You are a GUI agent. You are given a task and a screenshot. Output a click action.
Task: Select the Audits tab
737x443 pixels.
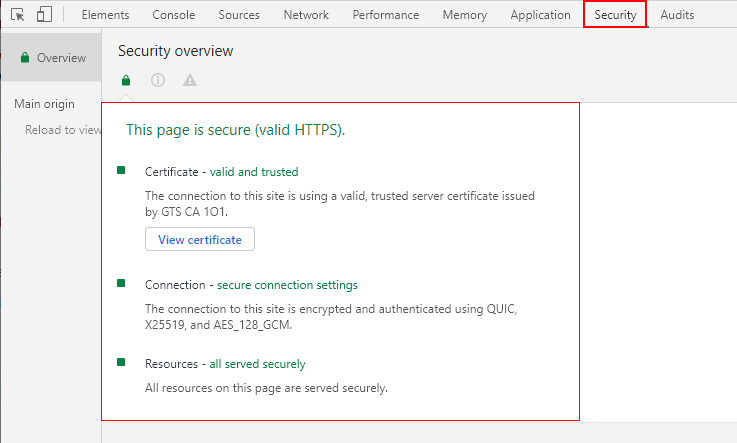(677, 15)
